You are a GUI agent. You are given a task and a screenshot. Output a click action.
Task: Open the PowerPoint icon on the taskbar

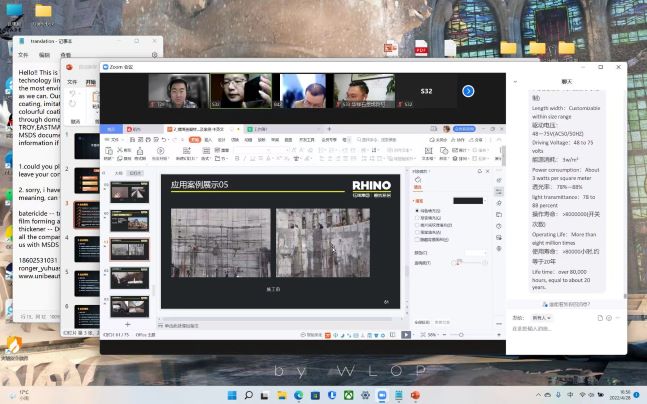tap(416, 394)
